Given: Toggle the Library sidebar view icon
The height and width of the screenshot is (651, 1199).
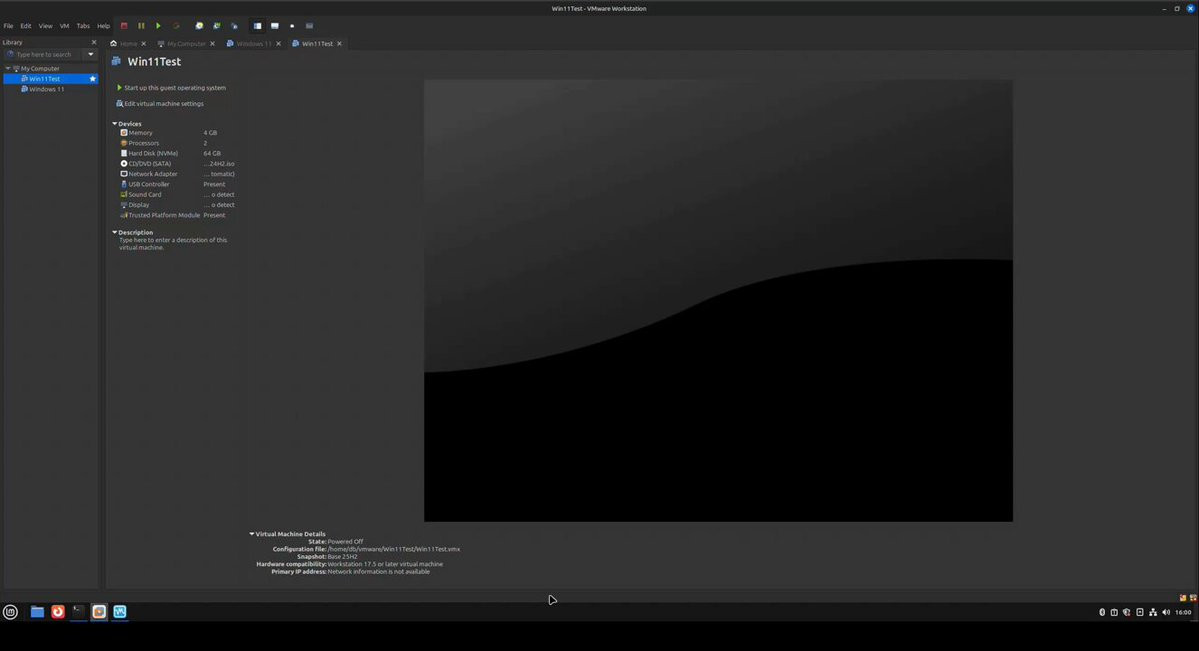Looking at the screenshot, I should 258,26.
